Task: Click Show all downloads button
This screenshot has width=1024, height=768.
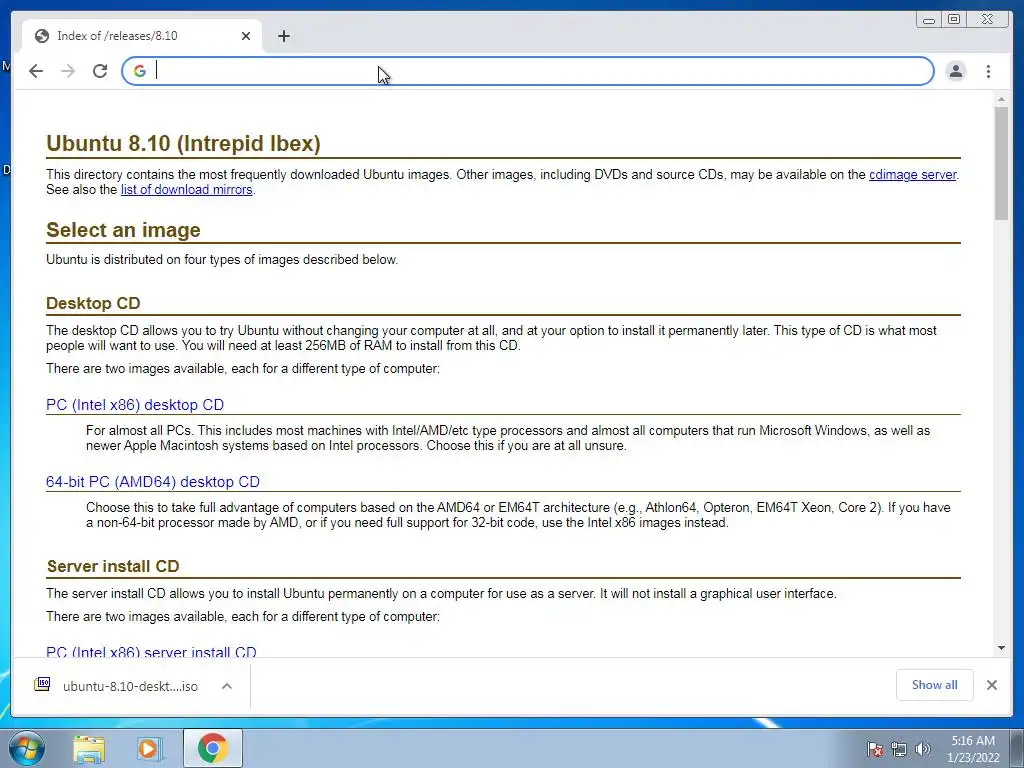Action: click(x=935, y=685)
